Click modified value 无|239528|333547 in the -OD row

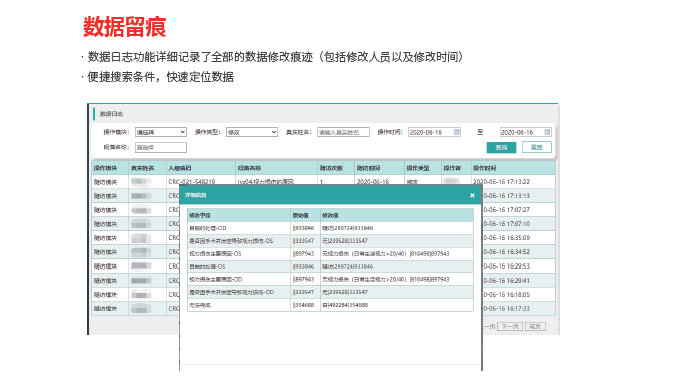345,292
